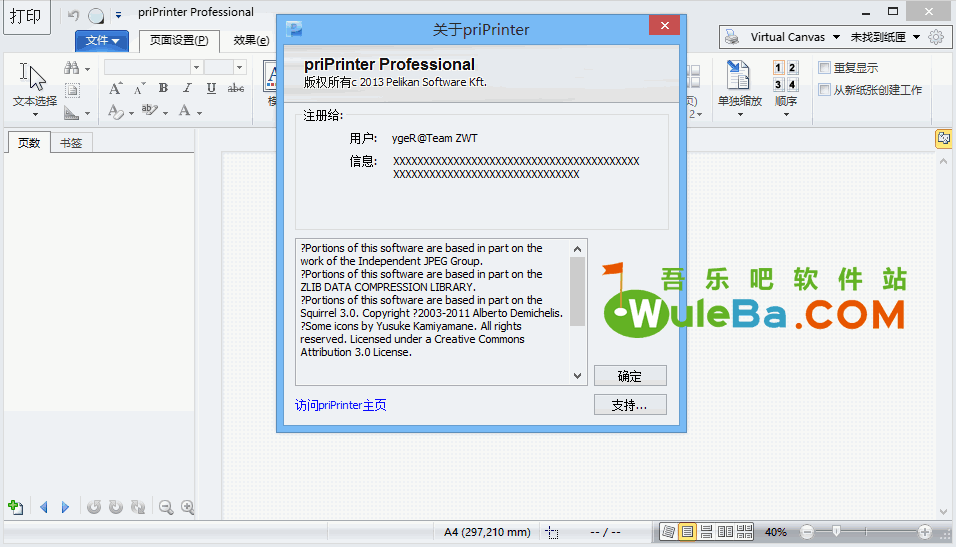The image size is (956, 547).
Task: Decrease font size with shrink-font icon
Action: 139,89
